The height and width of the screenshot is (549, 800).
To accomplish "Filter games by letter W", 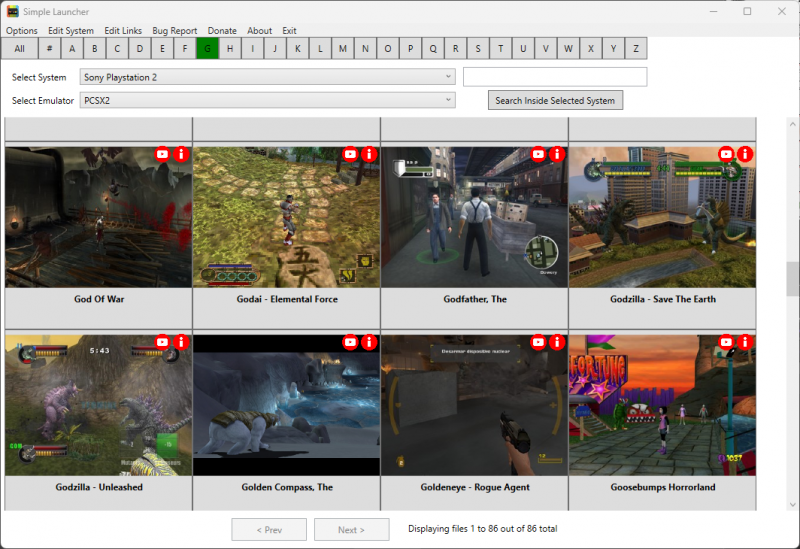I will point(568,48).
